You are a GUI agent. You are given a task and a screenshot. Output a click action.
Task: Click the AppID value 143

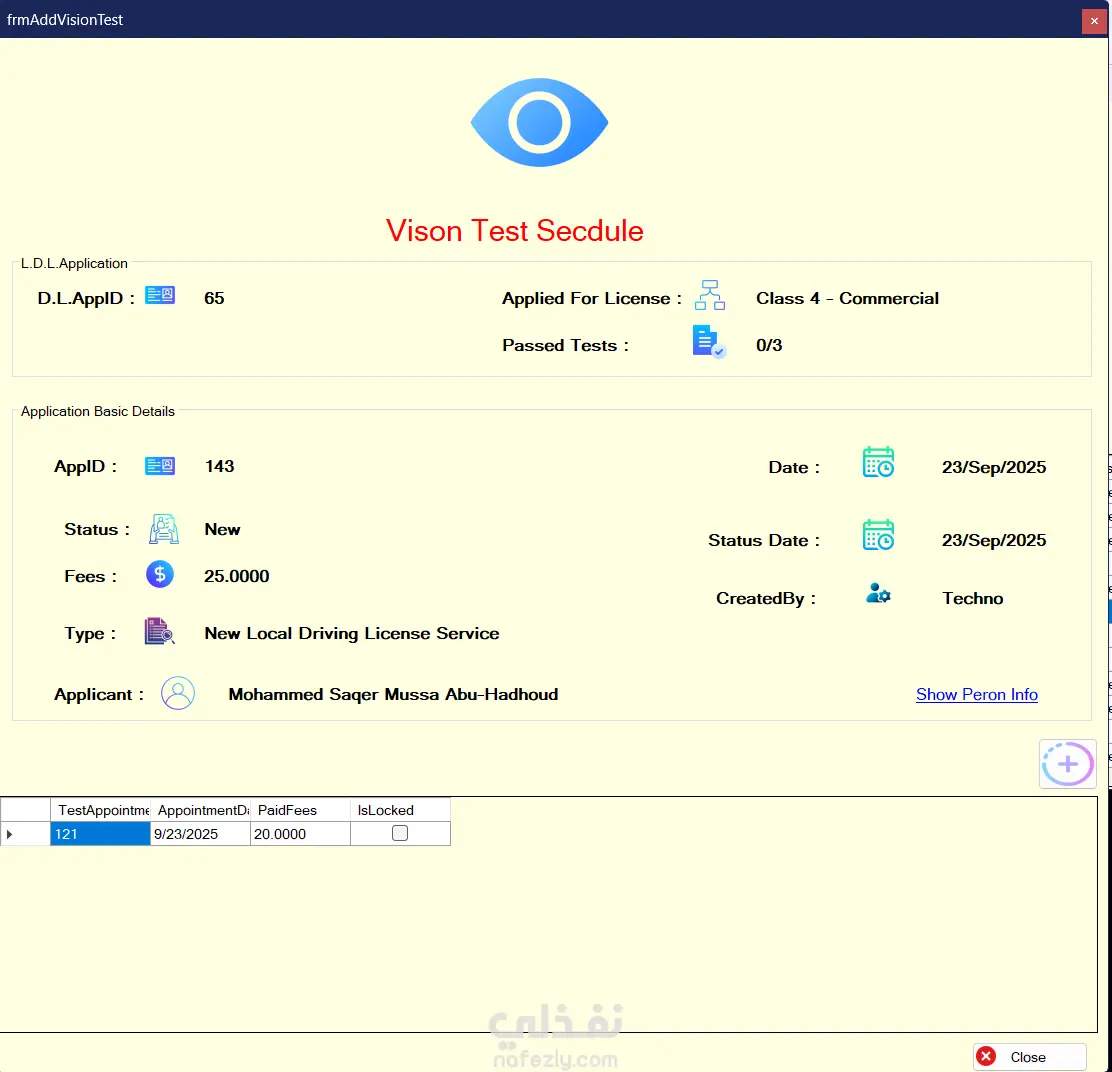click(219, 466)
